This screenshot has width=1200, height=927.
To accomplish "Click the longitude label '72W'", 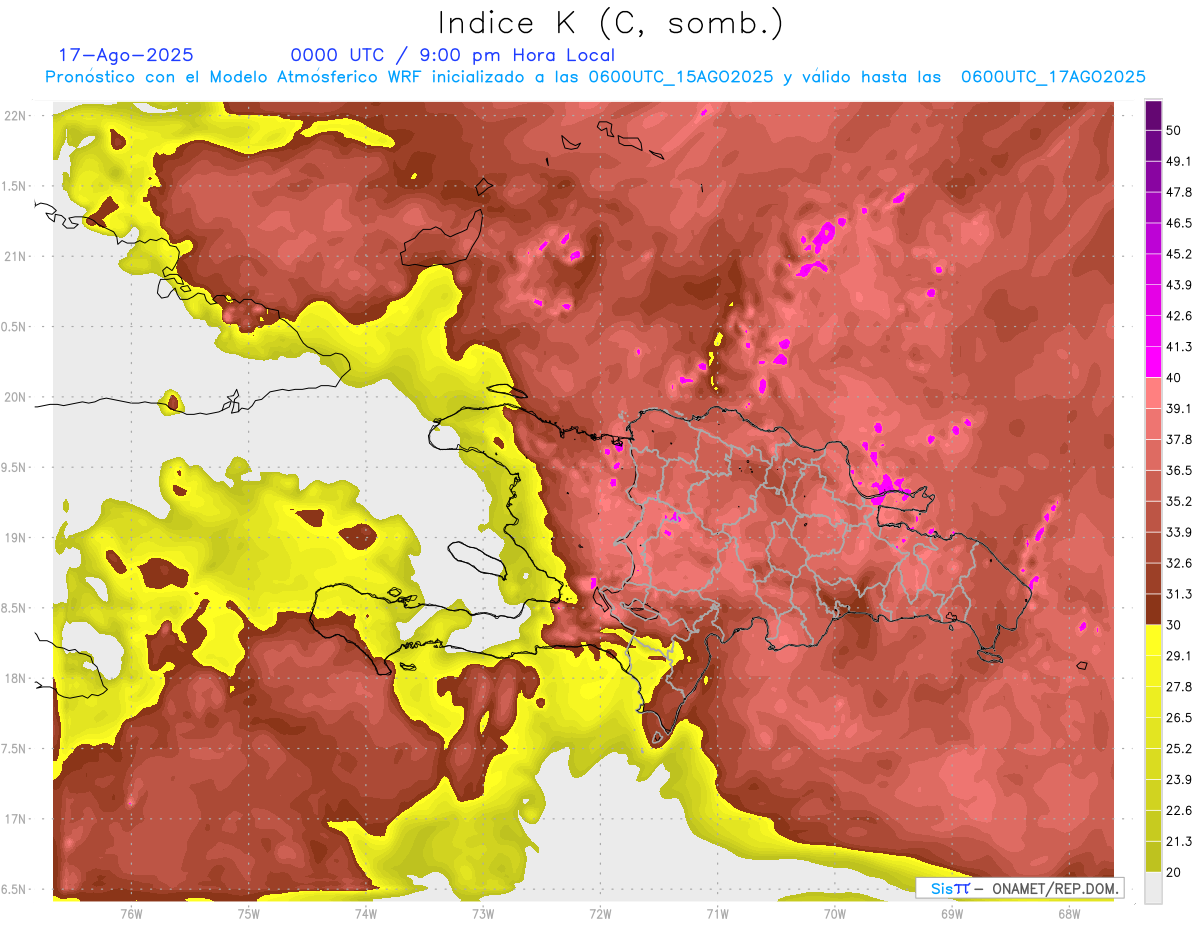I will click(x=600, y=914).
